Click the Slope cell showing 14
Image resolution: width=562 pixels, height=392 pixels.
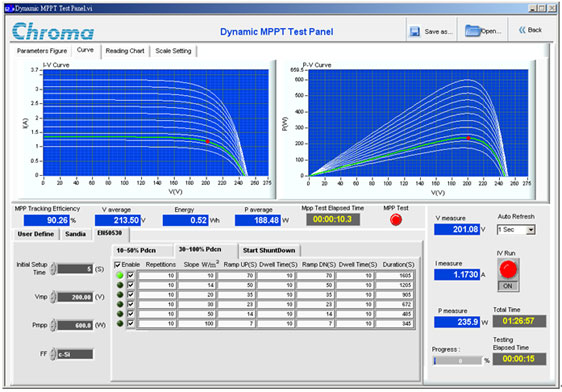(x=197, y=285)
